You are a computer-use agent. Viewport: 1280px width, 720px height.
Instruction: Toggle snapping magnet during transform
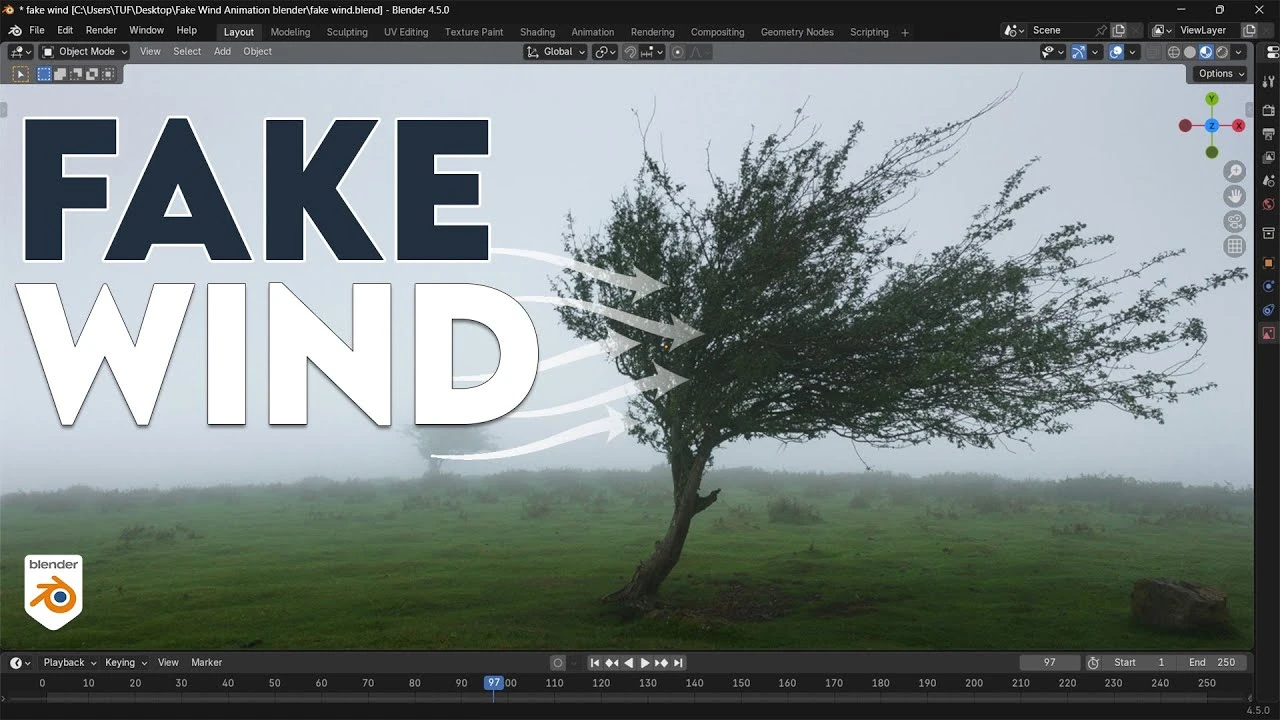click(630, 52)
